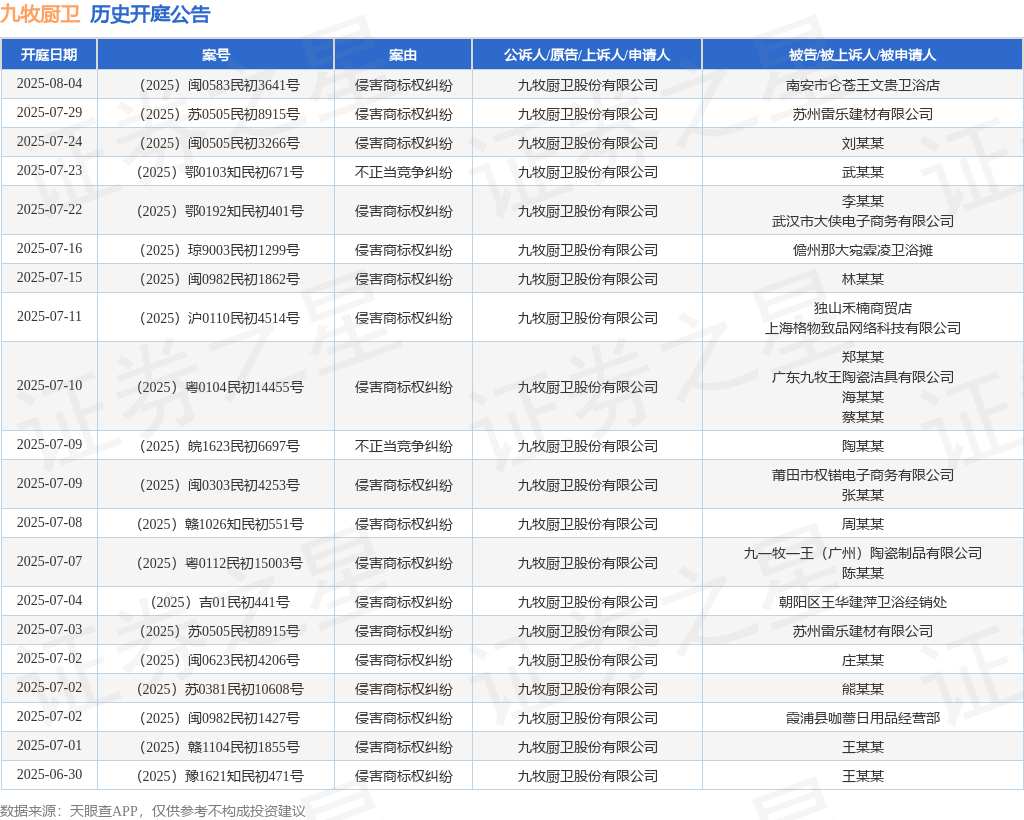This screenshot has height=820, width=1024.
Task: Click the date cell 2025-08-04
Action: (x=49, y=84)
